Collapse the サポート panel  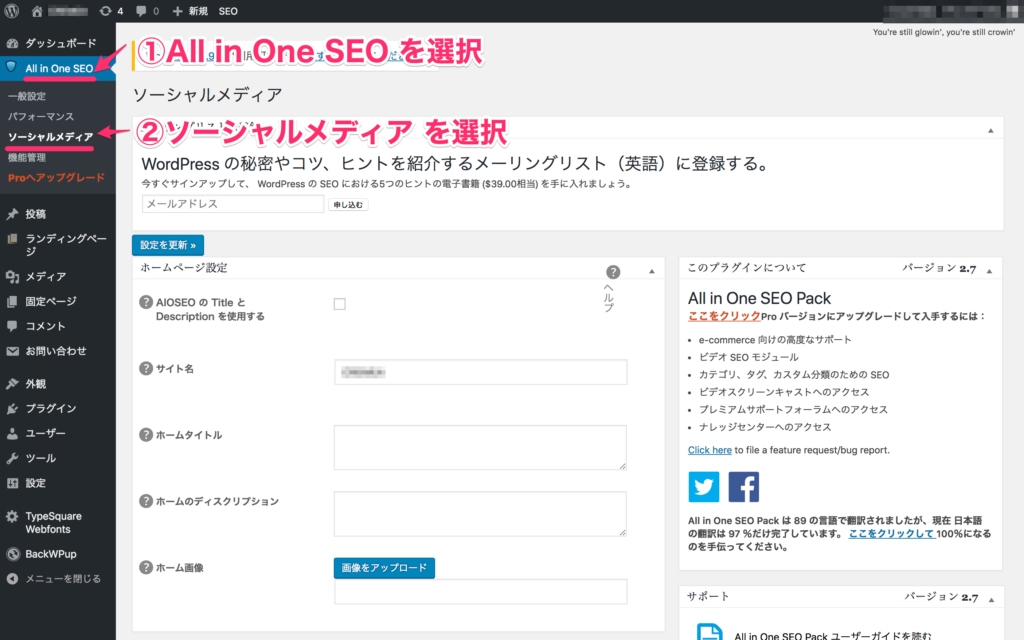click(991, 600)
